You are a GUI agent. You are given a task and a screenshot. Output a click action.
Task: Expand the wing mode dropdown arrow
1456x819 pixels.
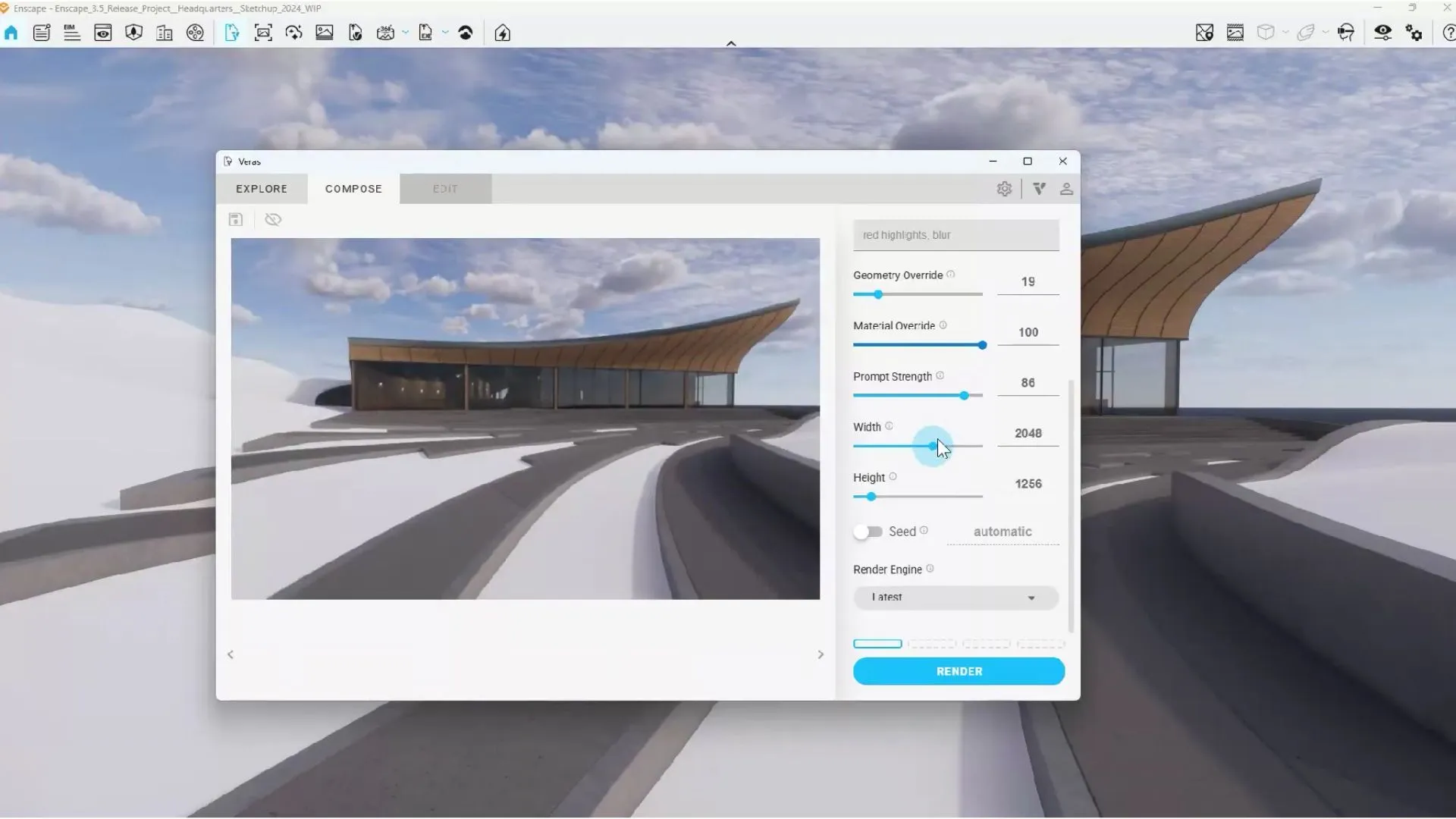(1326, 33)
